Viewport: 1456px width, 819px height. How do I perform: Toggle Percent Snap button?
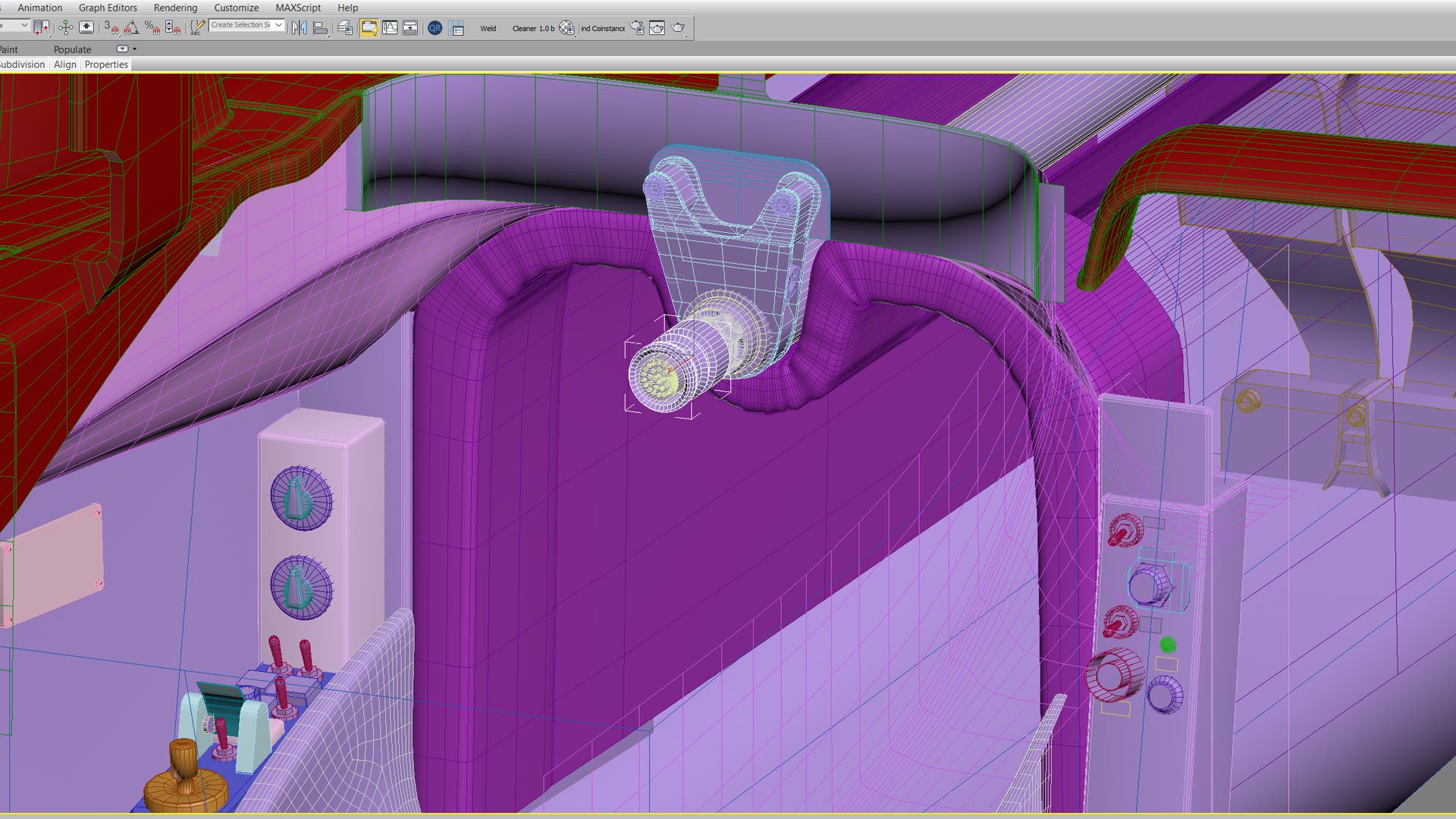point(152,28)
